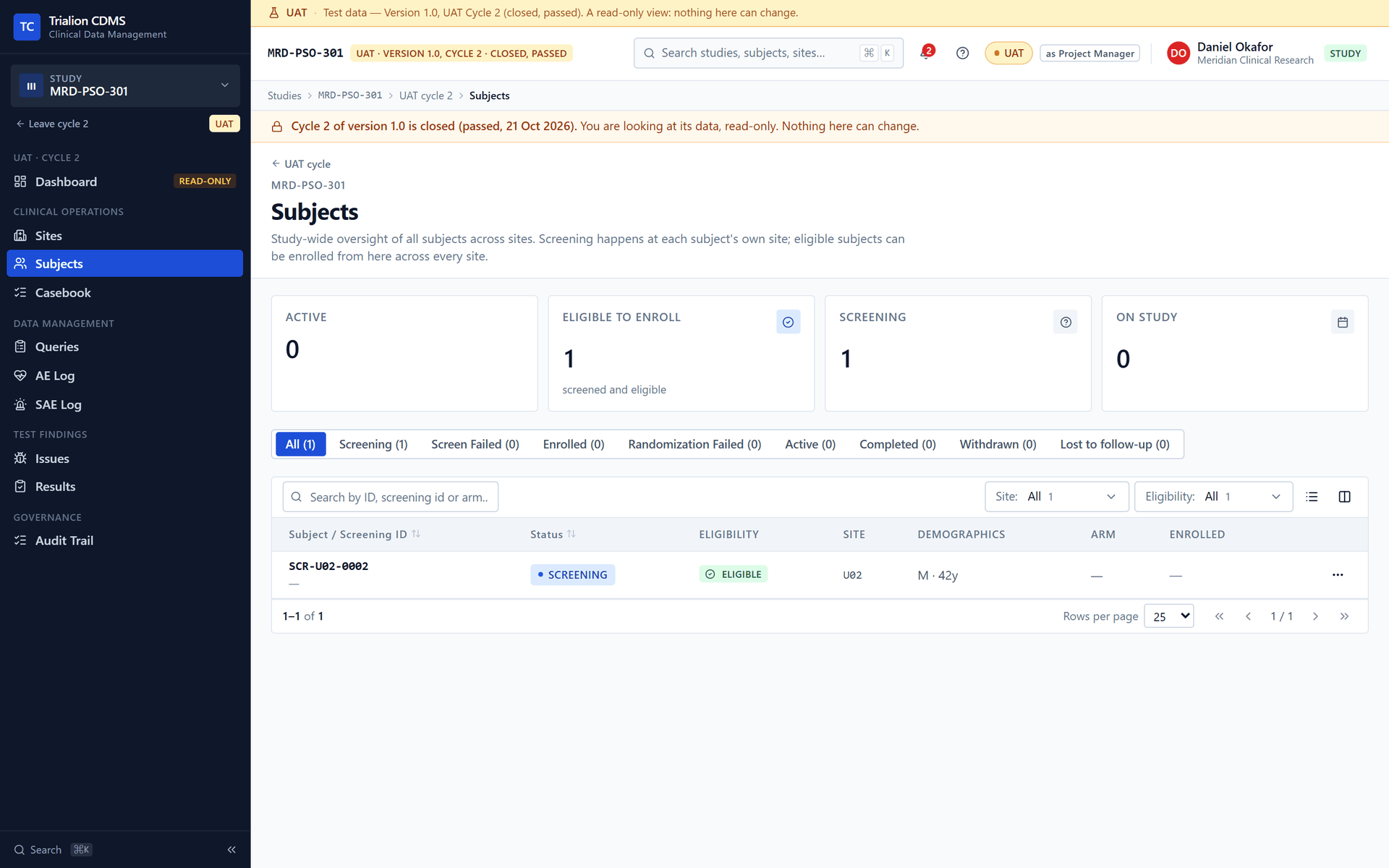Collapse the sidebar with double-chevron icon

231,849
